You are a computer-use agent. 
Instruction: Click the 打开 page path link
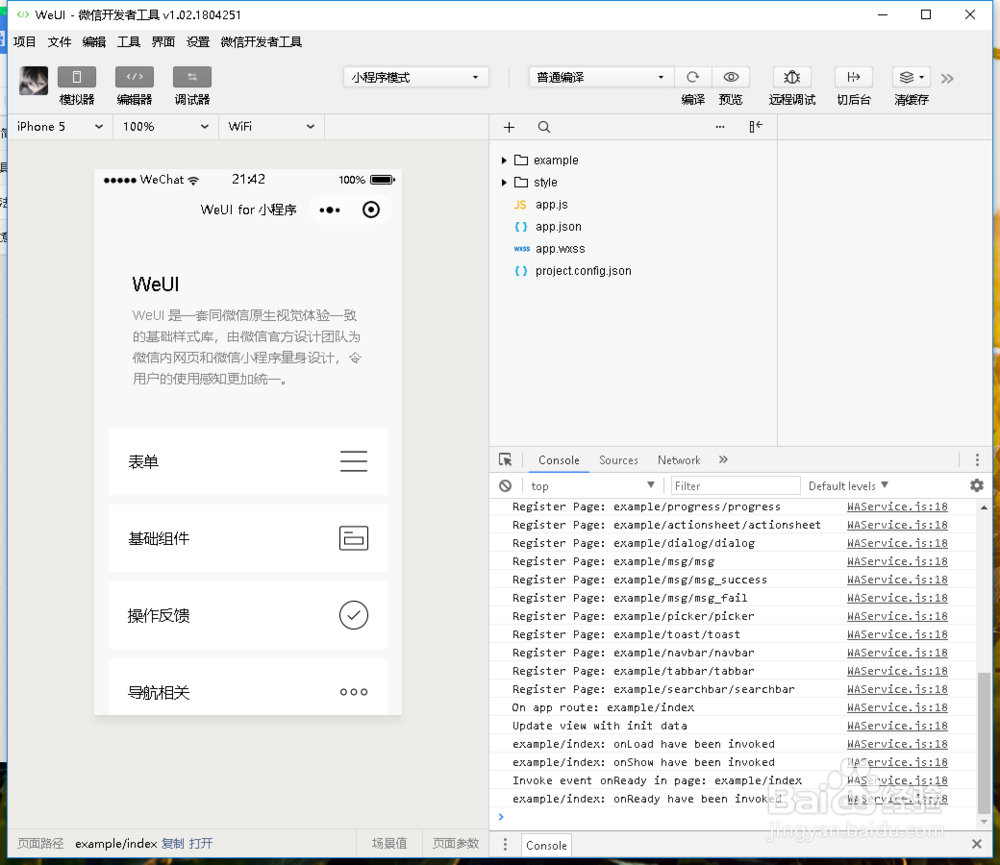[200, 843]
